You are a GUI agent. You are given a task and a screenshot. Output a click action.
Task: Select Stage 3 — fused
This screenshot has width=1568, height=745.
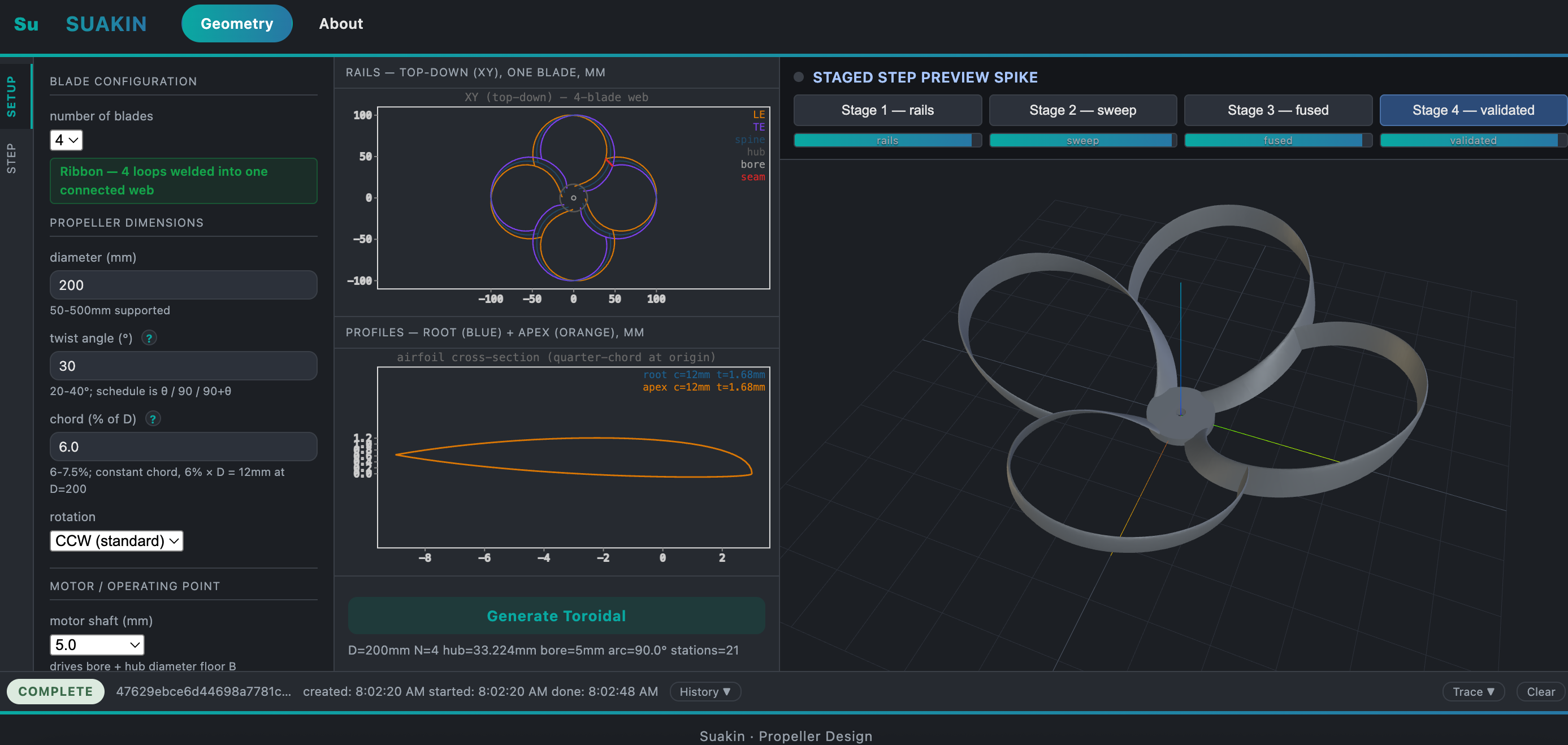[x=1277, y=110]
